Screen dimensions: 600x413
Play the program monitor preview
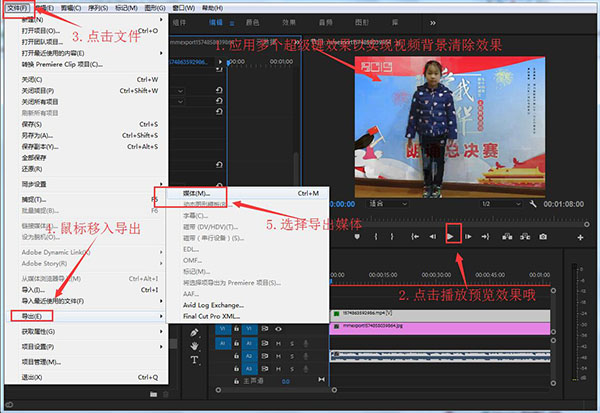click(x=450, y=237)
